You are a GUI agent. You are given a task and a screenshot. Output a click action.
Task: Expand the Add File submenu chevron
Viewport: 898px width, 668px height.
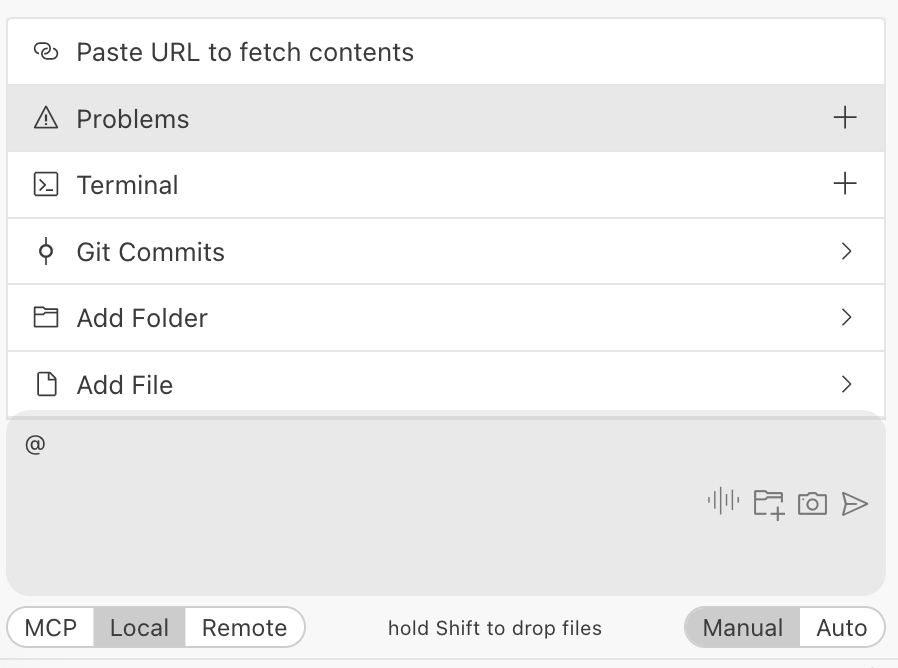(846, 384)
